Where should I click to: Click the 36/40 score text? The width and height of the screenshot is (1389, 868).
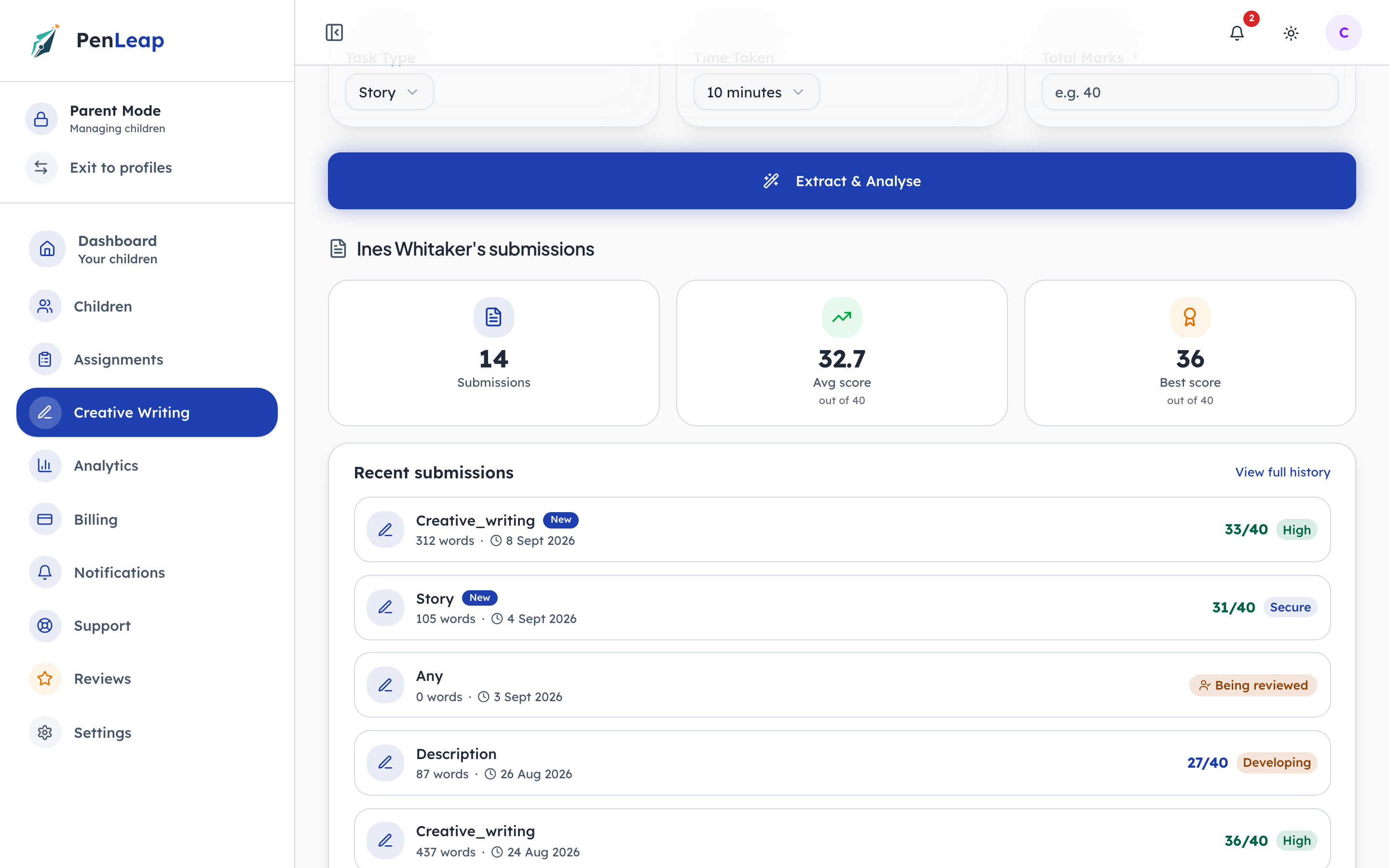pos(1246,841)
